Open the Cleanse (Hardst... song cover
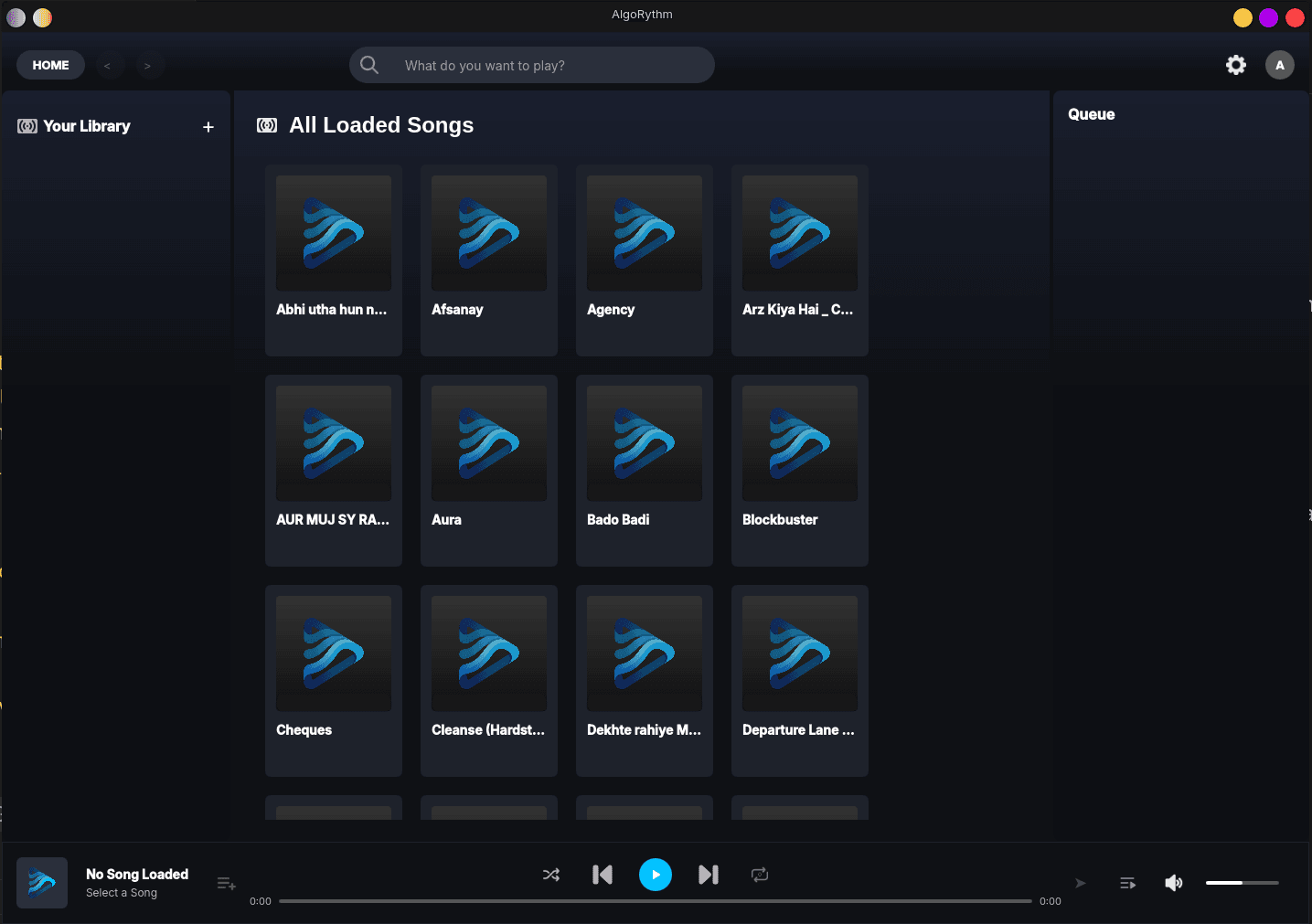Screen dimensions: 1312x924 (x=489, y=653)
